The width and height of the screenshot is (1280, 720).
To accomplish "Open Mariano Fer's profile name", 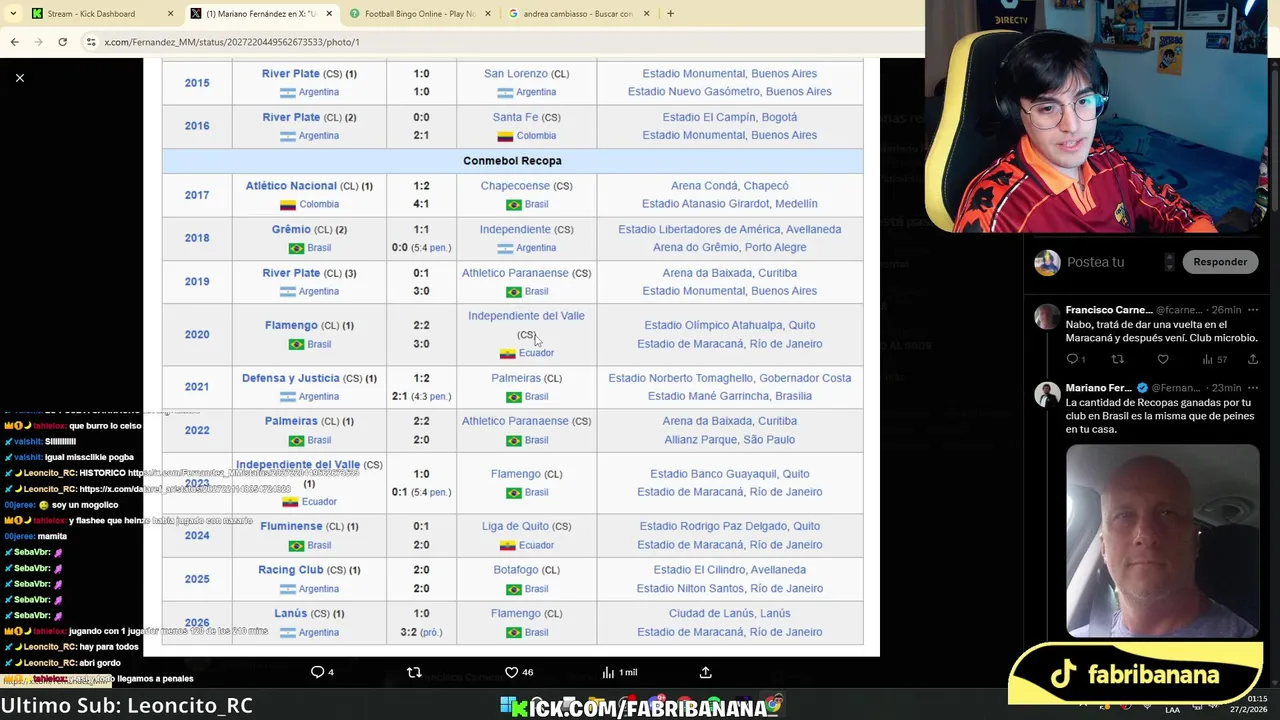I will coord(1098,388).
